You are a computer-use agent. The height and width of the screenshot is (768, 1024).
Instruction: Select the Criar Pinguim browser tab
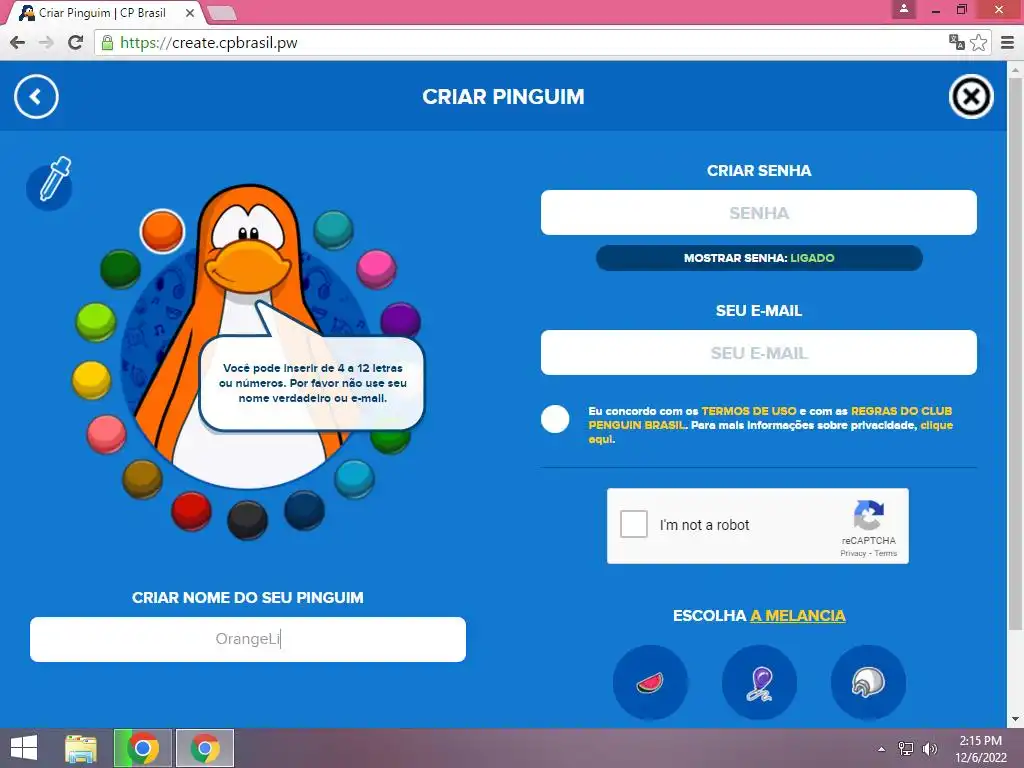click(x=102, y=12)
